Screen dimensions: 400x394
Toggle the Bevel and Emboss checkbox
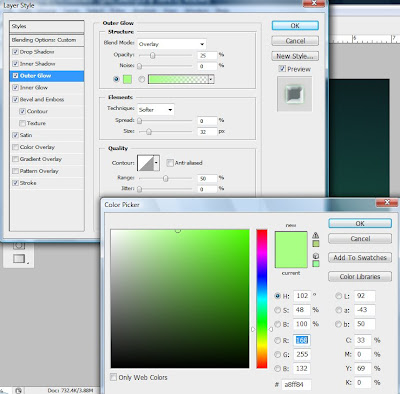point(15,99)
